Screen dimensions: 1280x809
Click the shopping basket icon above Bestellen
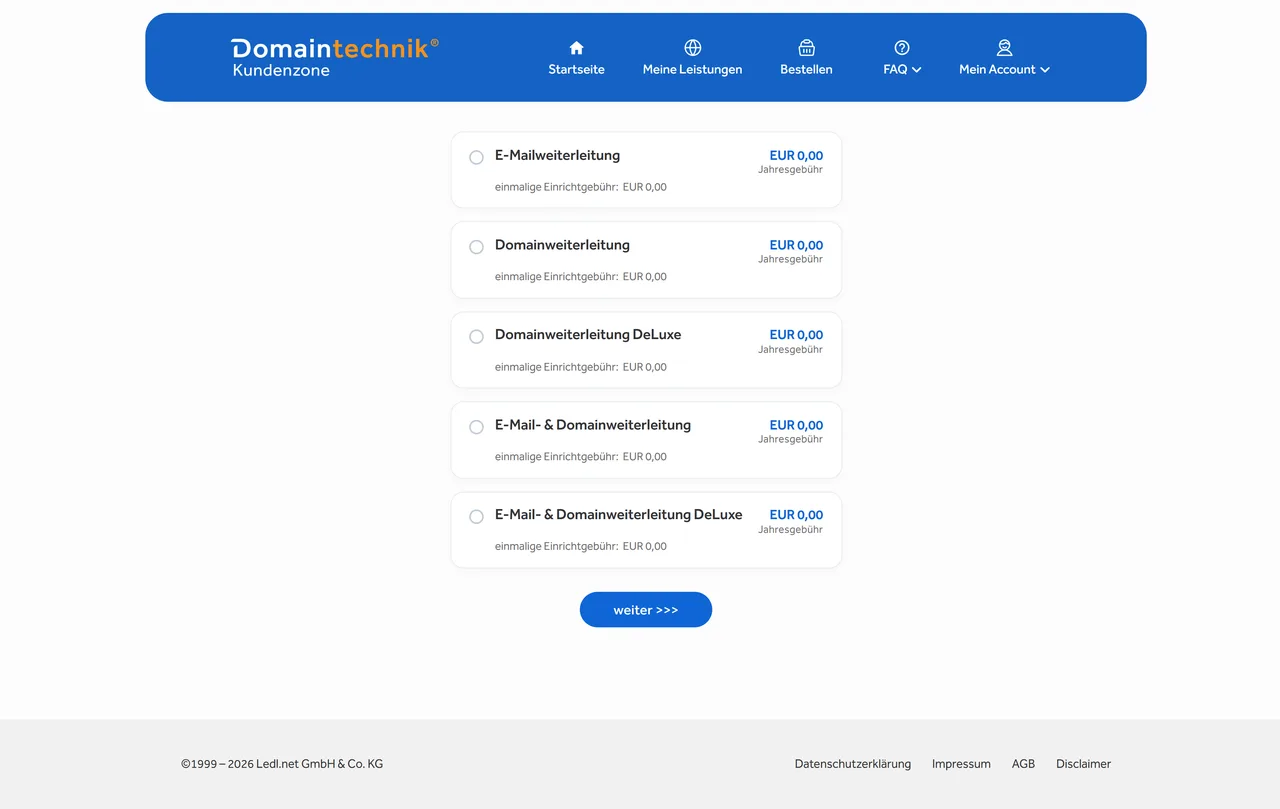(x=806, y=48)
